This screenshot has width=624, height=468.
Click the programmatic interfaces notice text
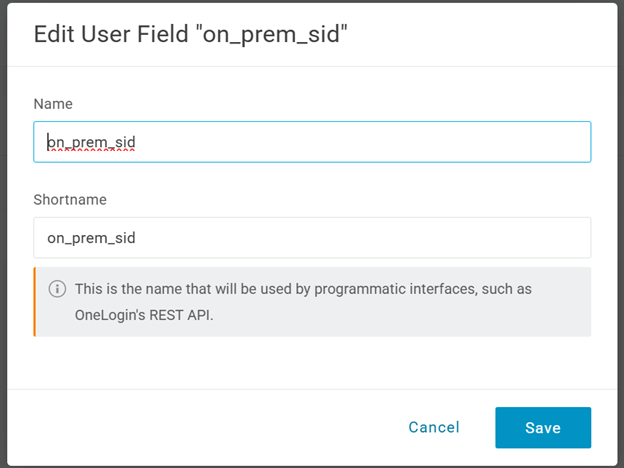pyautogui.click(x=304, y=289)
